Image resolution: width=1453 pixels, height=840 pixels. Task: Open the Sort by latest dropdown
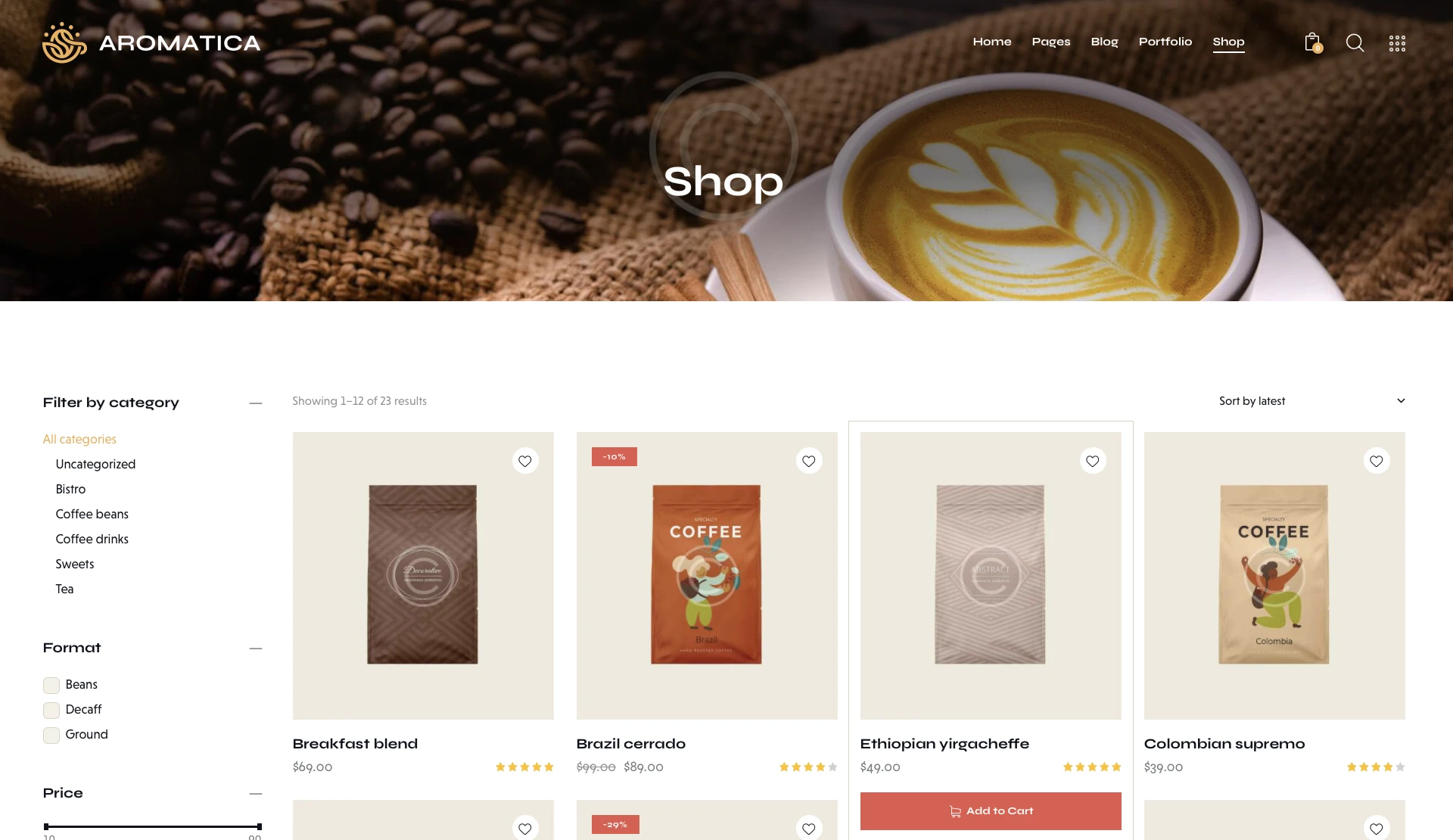pos(1311,401)
